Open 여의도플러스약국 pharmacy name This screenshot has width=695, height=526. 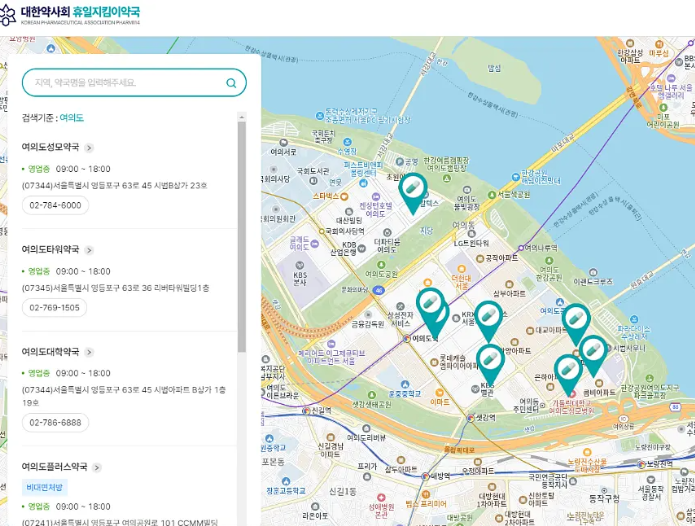tap(54, 466)
